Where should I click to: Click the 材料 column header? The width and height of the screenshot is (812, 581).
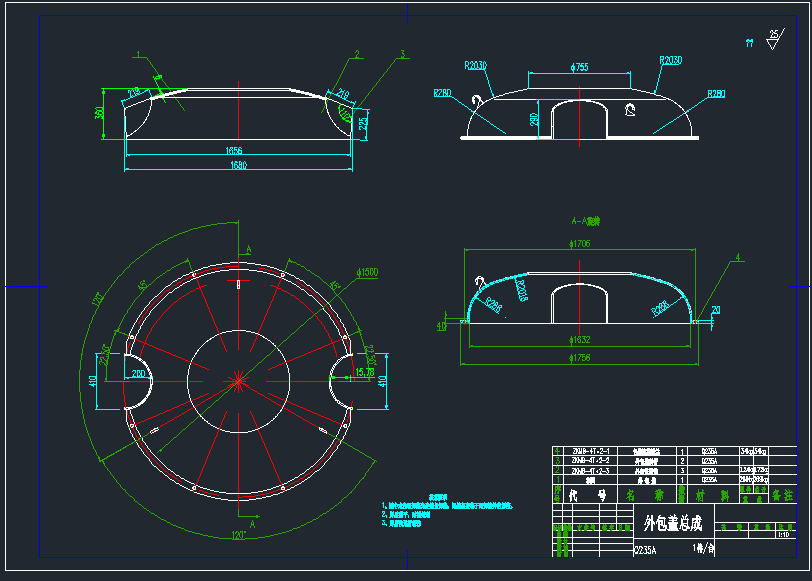[712, 496]
